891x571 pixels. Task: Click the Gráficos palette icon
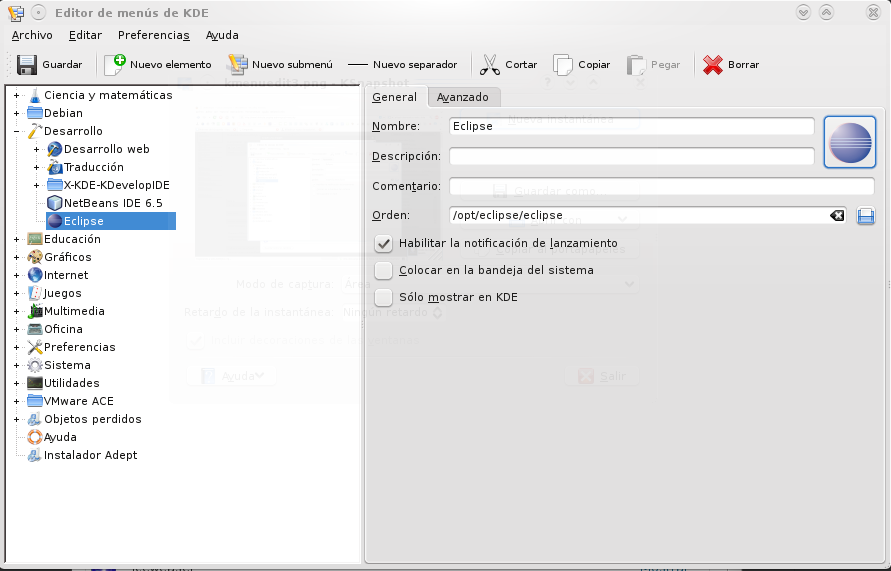[x=35, y=257]
